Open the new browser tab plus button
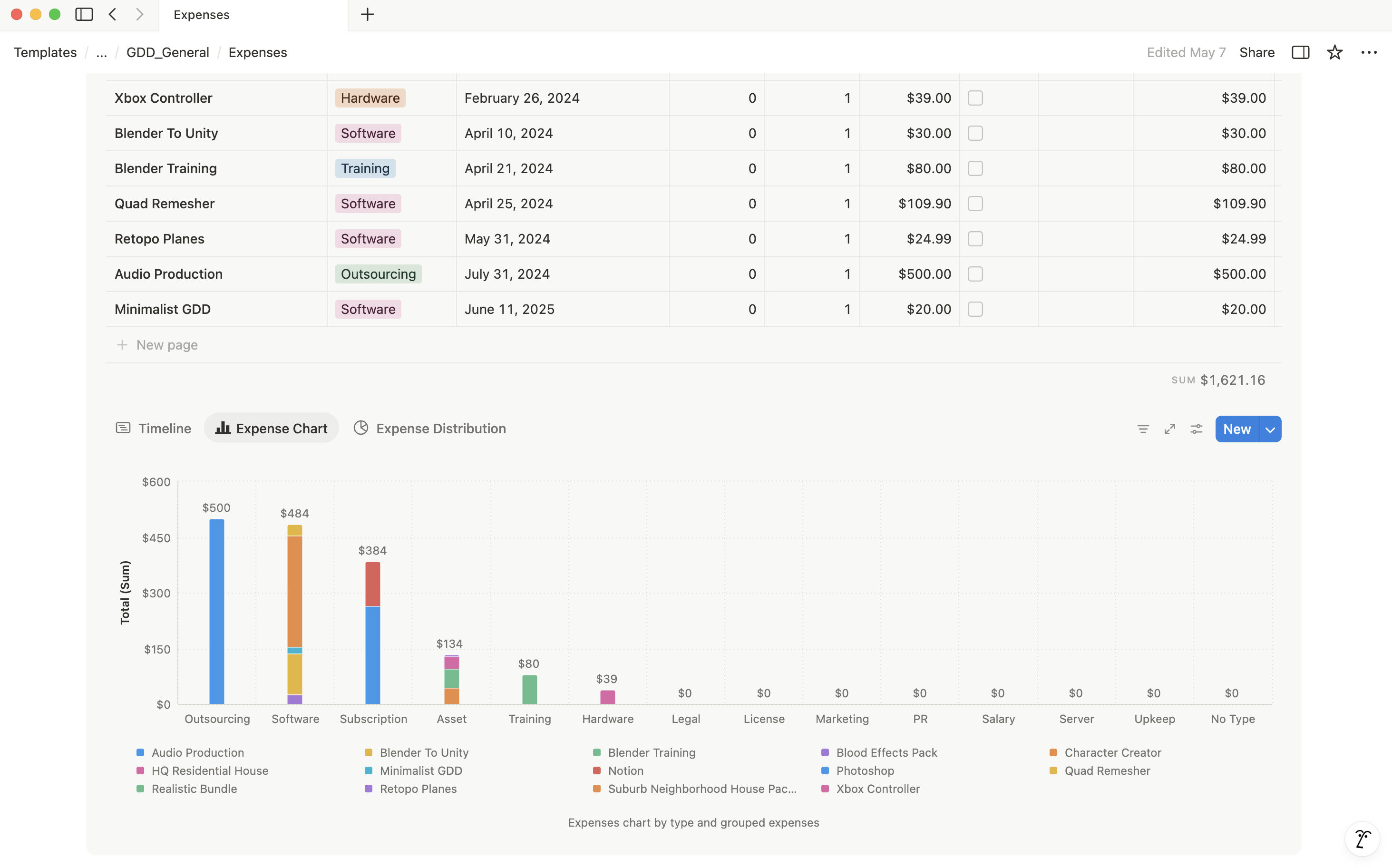 coord(367,14)
